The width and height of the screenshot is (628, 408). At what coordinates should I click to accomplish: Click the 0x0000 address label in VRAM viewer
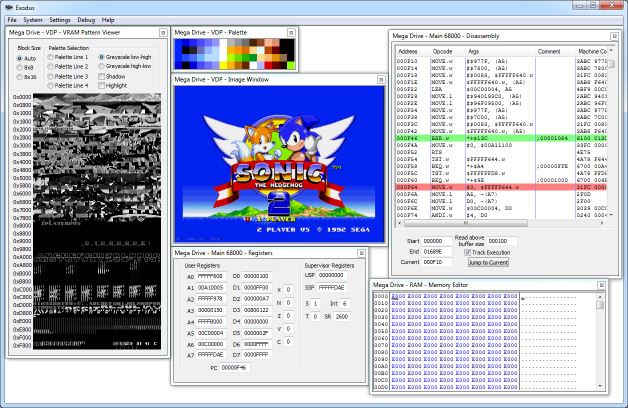coord(22,97)
